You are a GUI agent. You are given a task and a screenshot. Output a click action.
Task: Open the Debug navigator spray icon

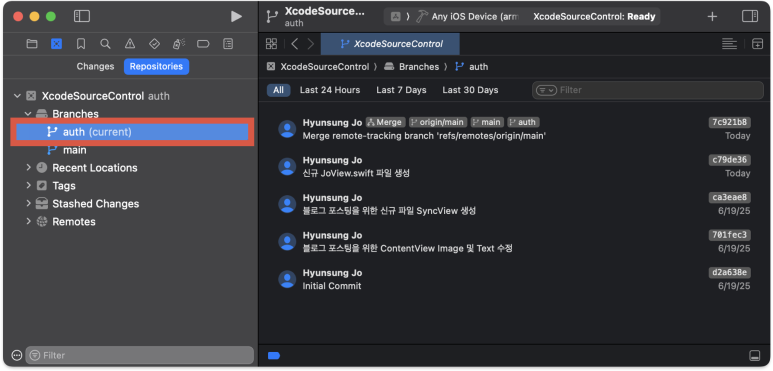tap(178, 44)
